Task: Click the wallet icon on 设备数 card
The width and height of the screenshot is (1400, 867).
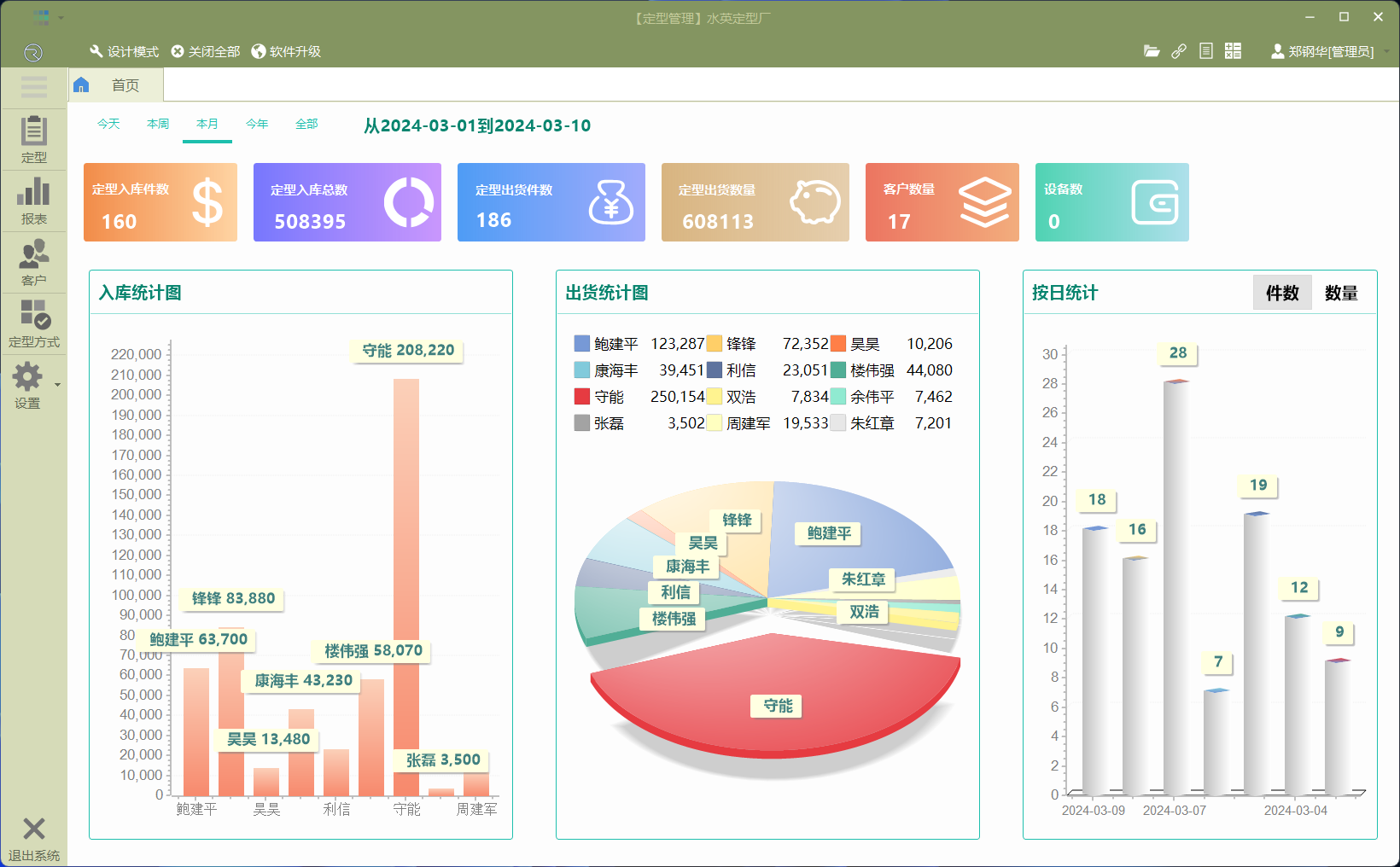Action: point(1155,202)
